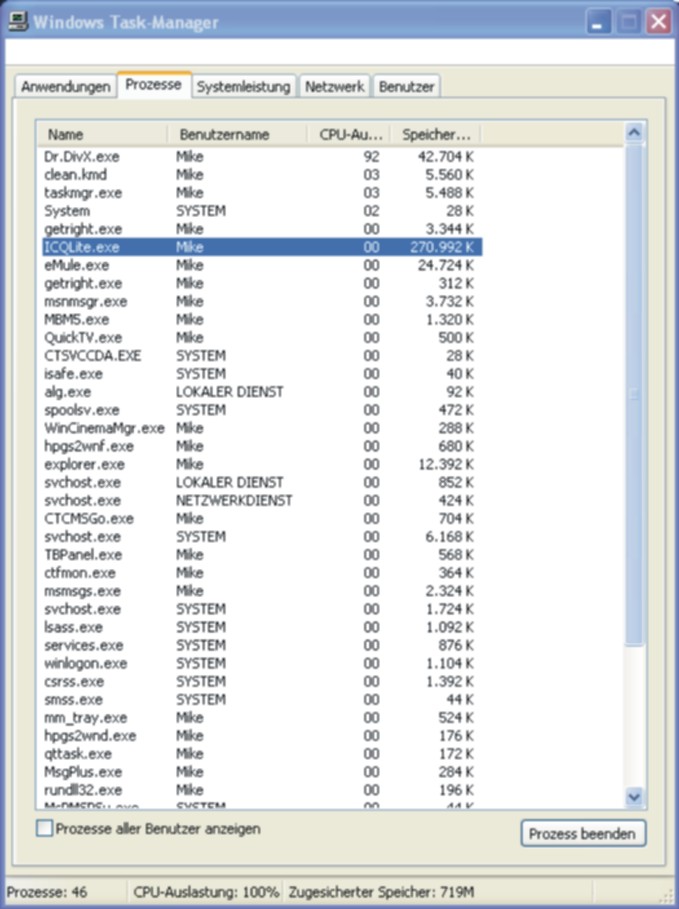Image resolution: width=679 pixels, height=909 pixels.
Task: Select the Dr.DivX.exe process
Action: coord(262,157)
